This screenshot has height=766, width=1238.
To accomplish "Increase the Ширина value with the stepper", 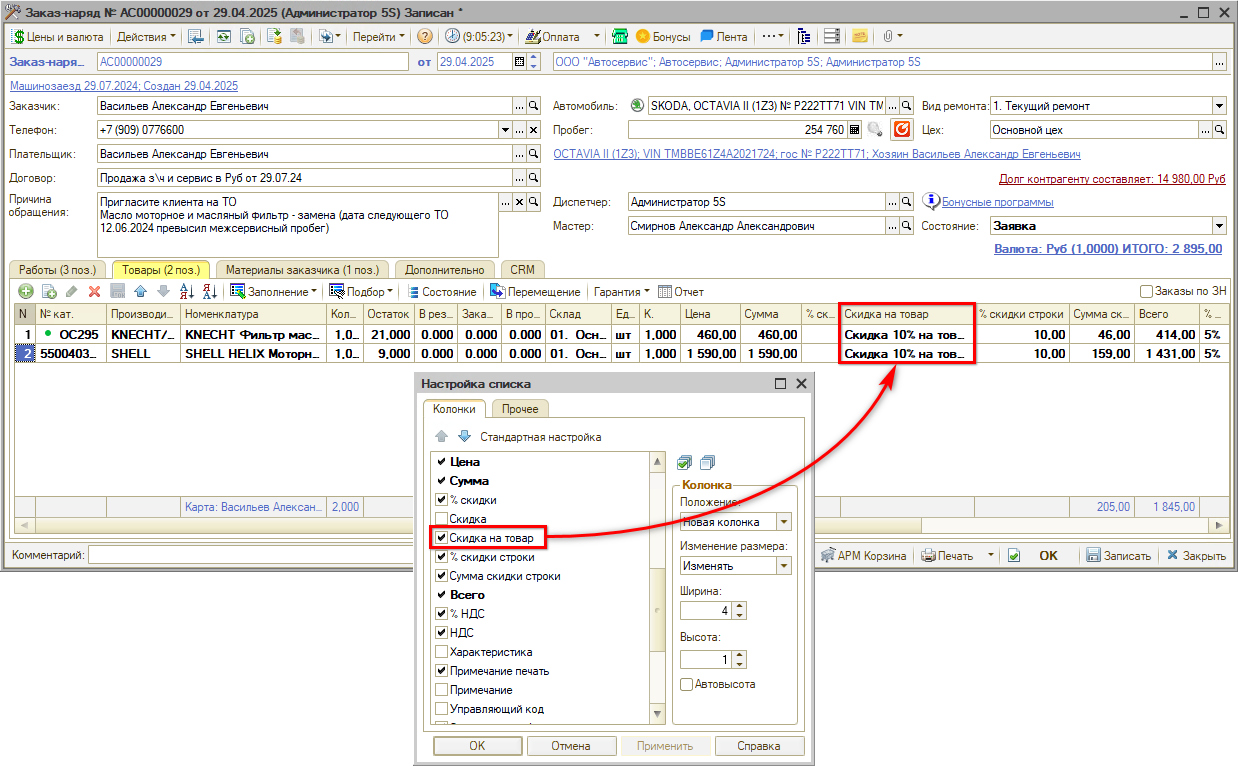I will click(x=739, y=606).
